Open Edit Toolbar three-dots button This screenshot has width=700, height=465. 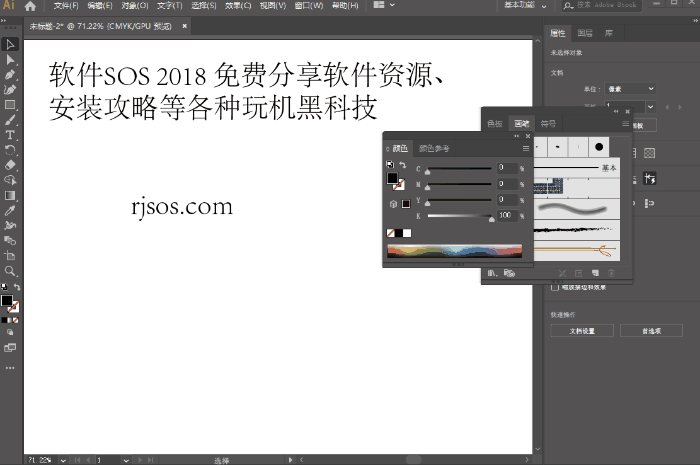click(10, 368)
